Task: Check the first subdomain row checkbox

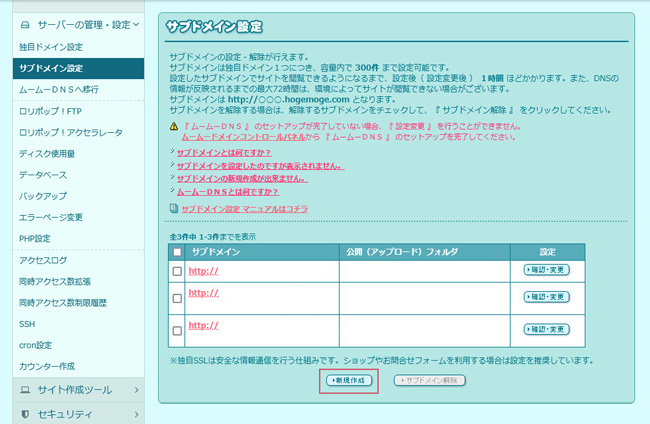Action: (177, 271)
